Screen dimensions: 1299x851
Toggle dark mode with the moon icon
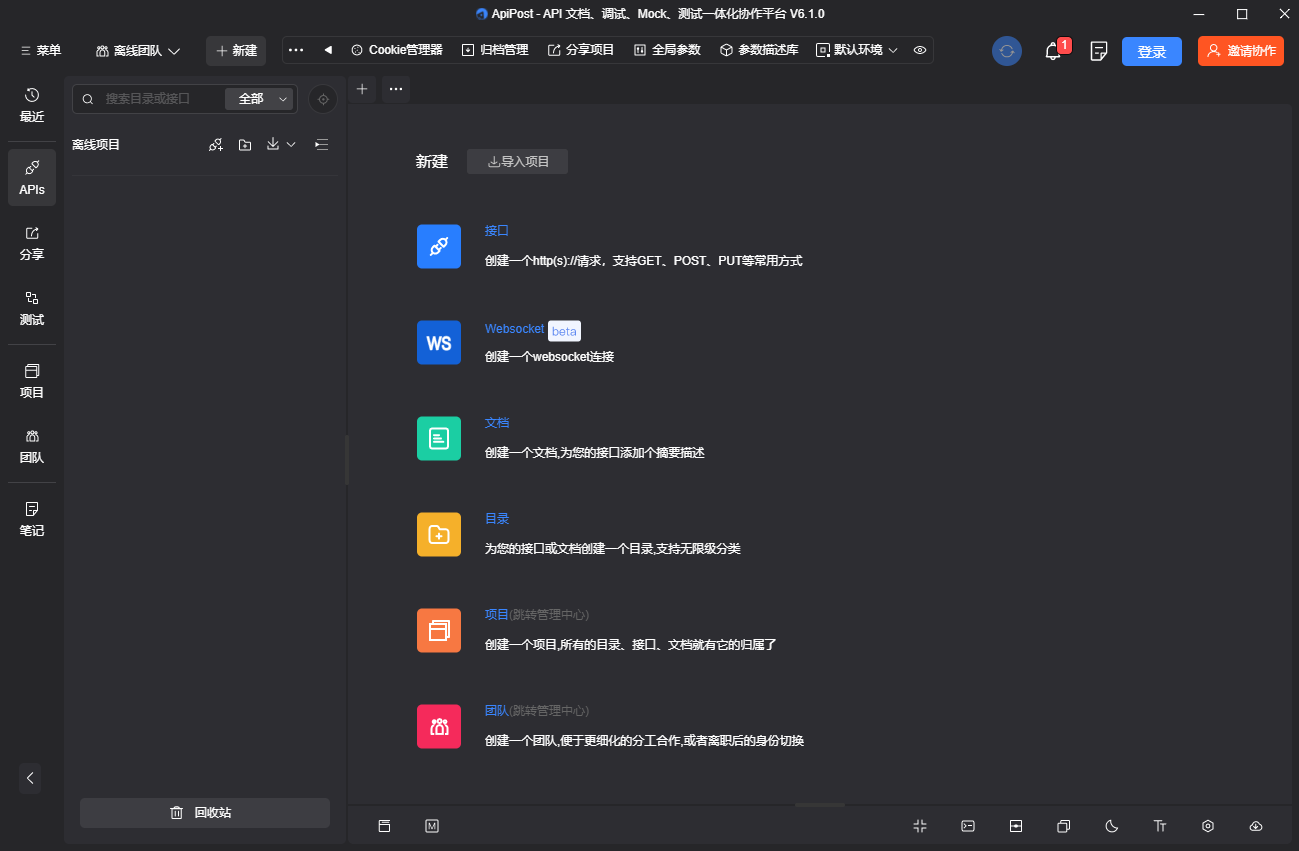coord(1111,826)
